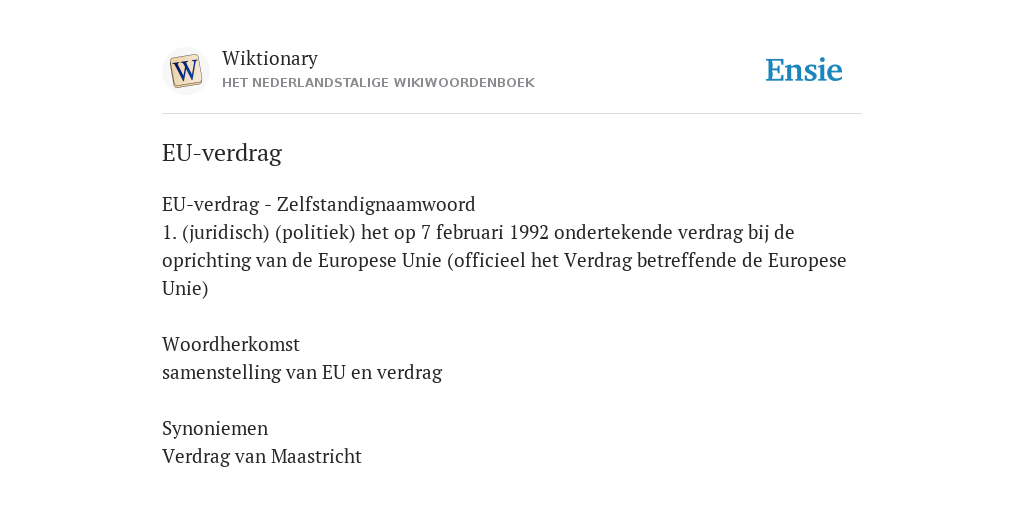Click the line EU-verdrag - Zelfstandignaamwoord
Viewport: 1024px width, 512px height.
(319, 204)
